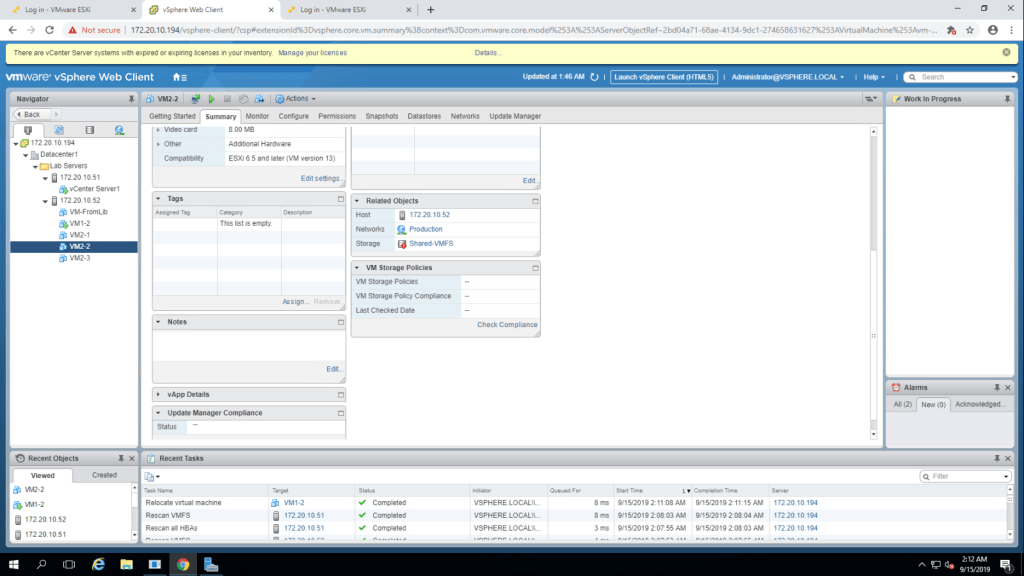Expand the Administrator@VSPHERE.LOCAL user menu
The image size is (1024, 576).
point(788,77)
